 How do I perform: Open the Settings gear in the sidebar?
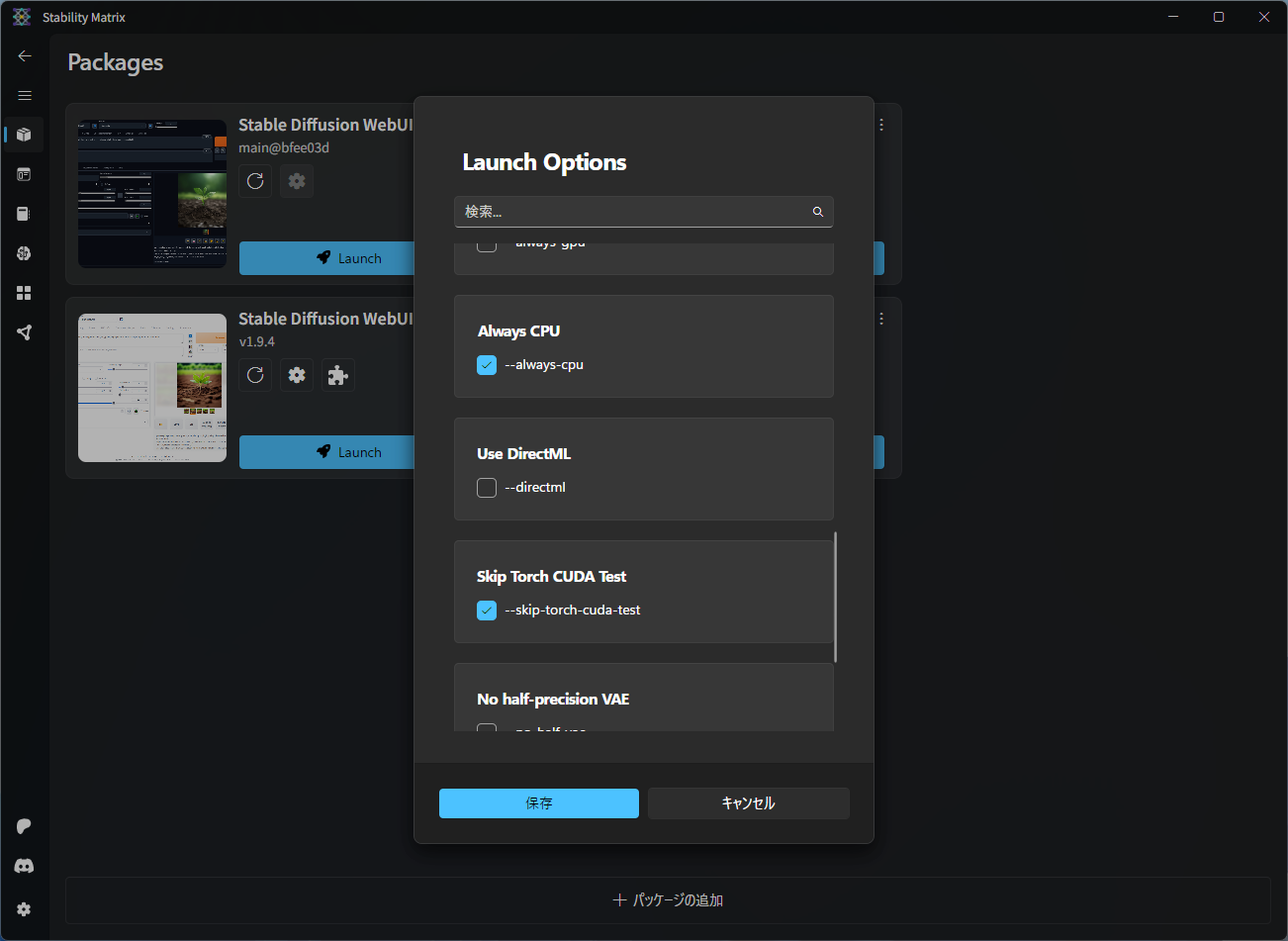(x=25, y=909)
